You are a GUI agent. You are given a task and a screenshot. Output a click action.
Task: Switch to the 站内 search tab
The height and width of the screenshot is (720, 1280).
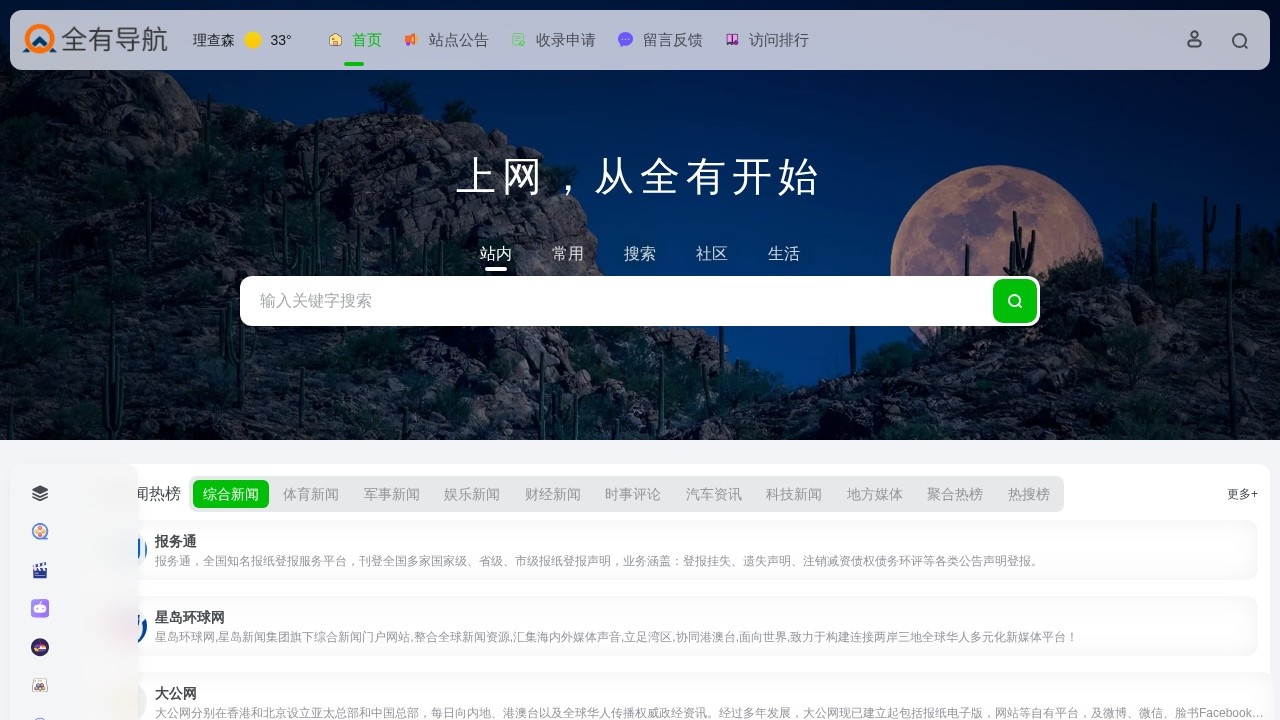point(496,254)
